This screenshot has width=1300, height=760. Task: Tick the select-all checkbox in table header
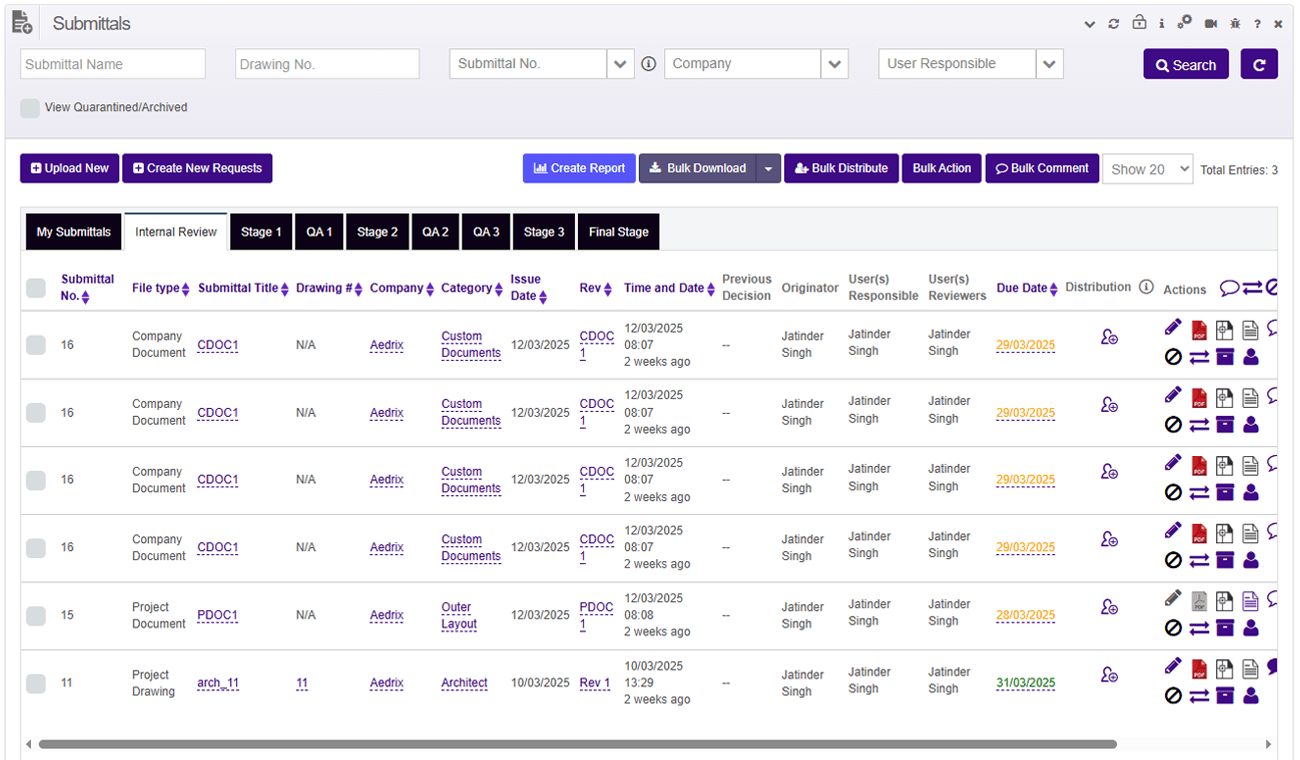point(36,288)
